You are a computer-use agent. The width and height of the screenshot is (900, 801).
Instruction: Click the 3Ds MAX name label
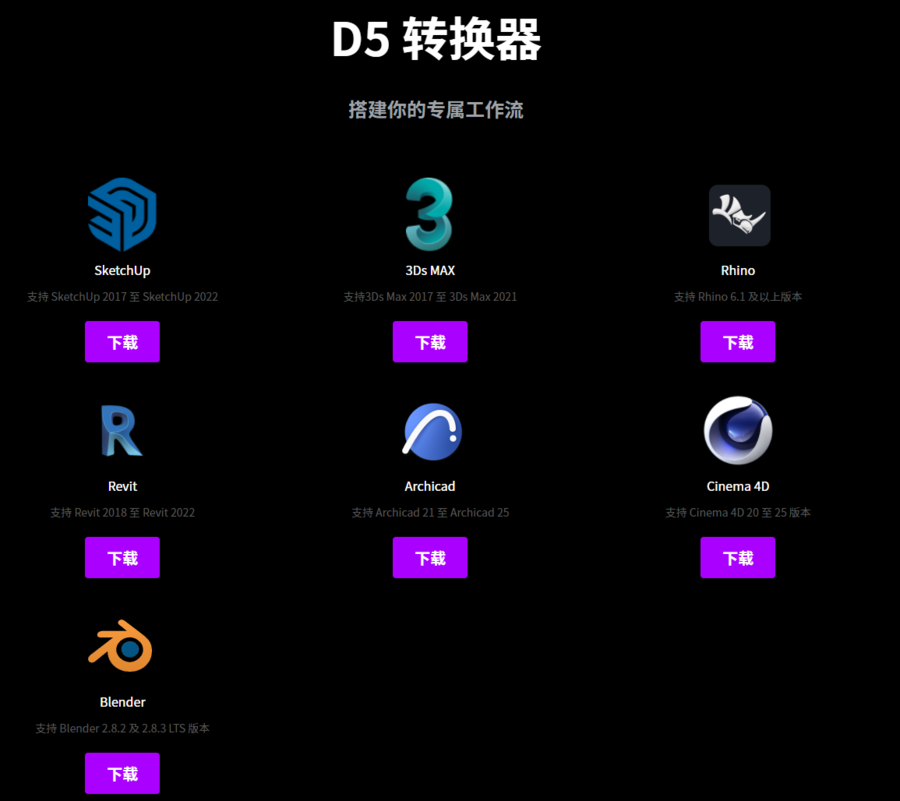[x=430, y=270]
